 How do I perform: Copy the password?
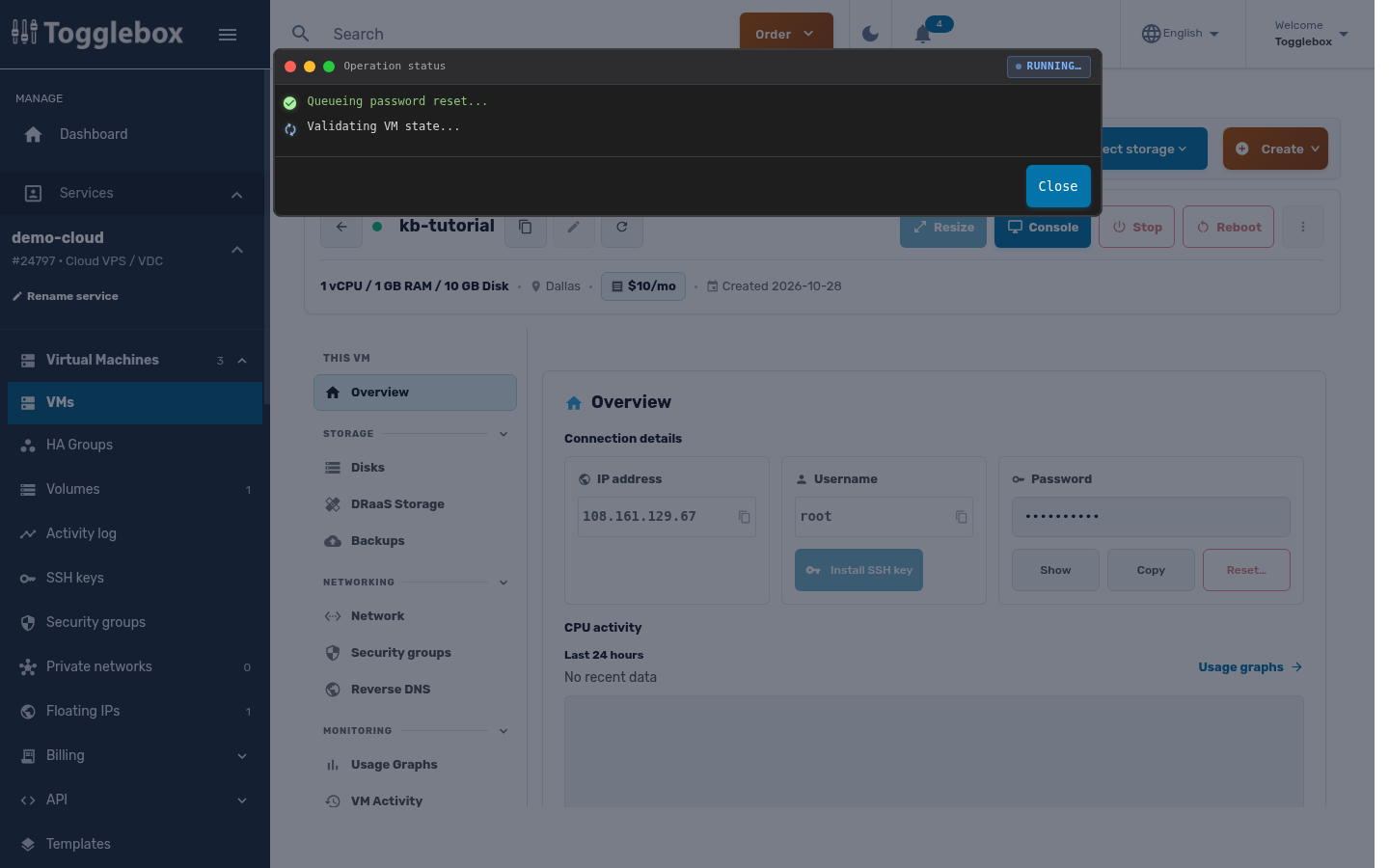[1151, 570]
